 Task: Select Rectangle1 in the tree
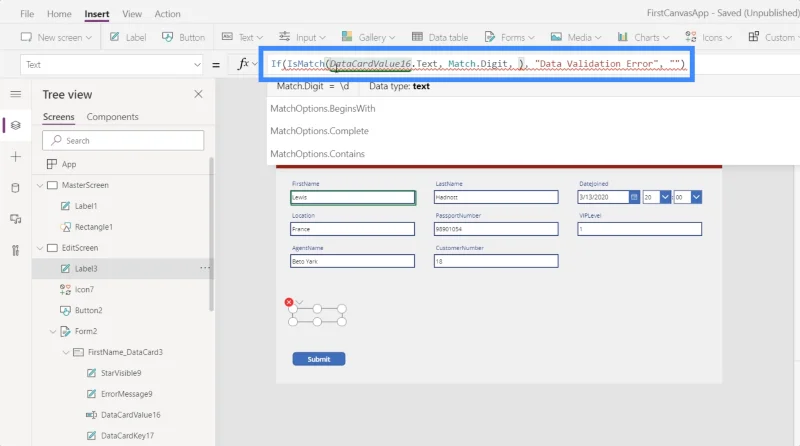(93, 227)
